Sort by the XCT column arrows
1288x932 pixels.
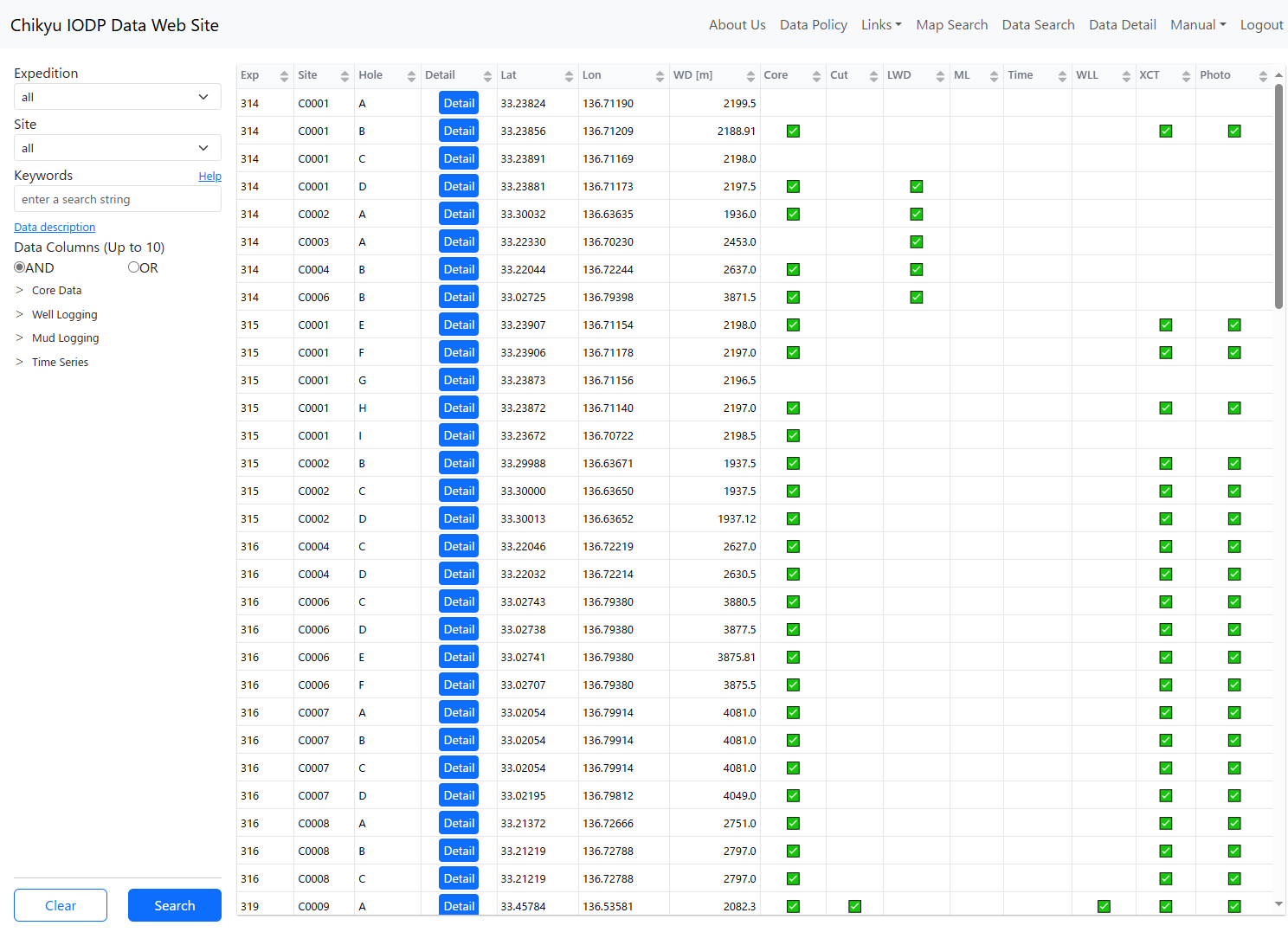coord(1186,76)
